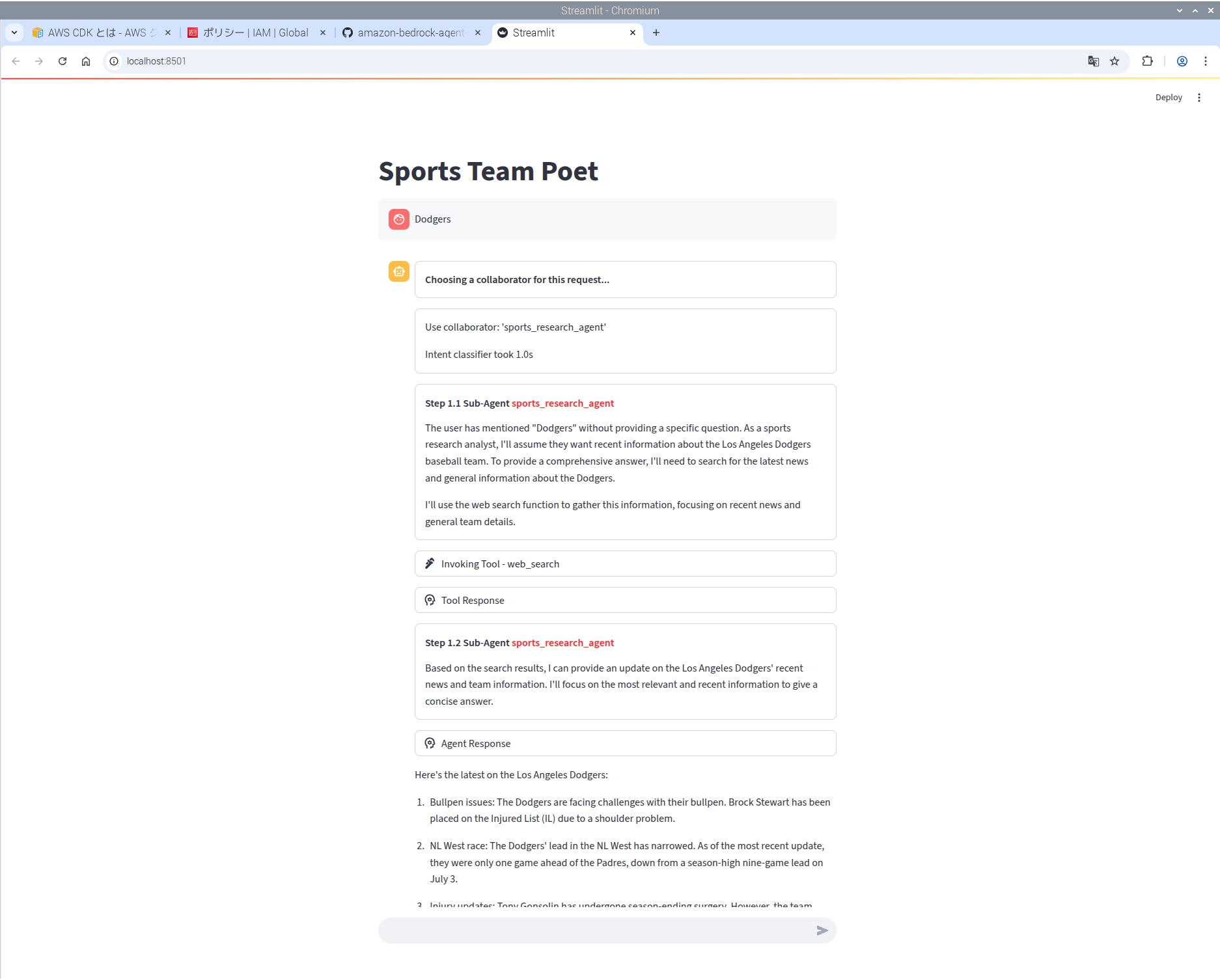Close the AWS CDK tab
The image size is (1220, 980).
(x=168, y=33)
